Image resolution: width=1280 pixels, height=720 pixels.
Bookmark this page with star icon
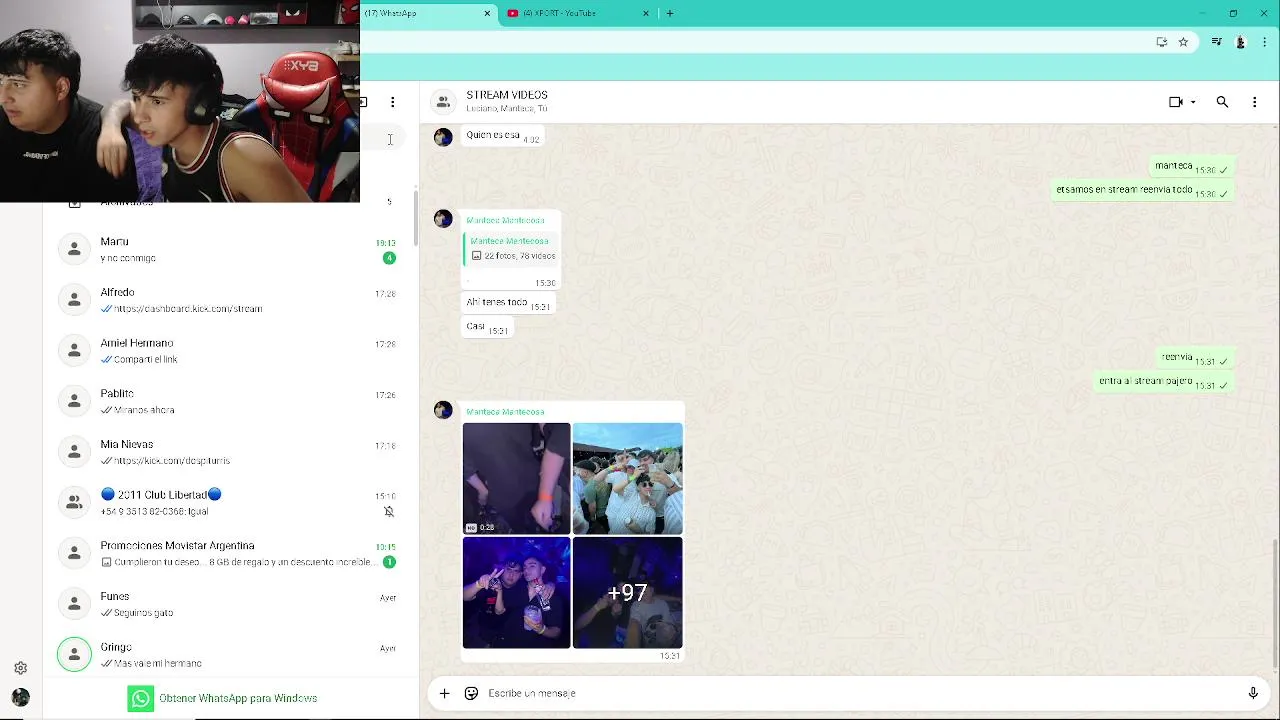point(1183,42)
